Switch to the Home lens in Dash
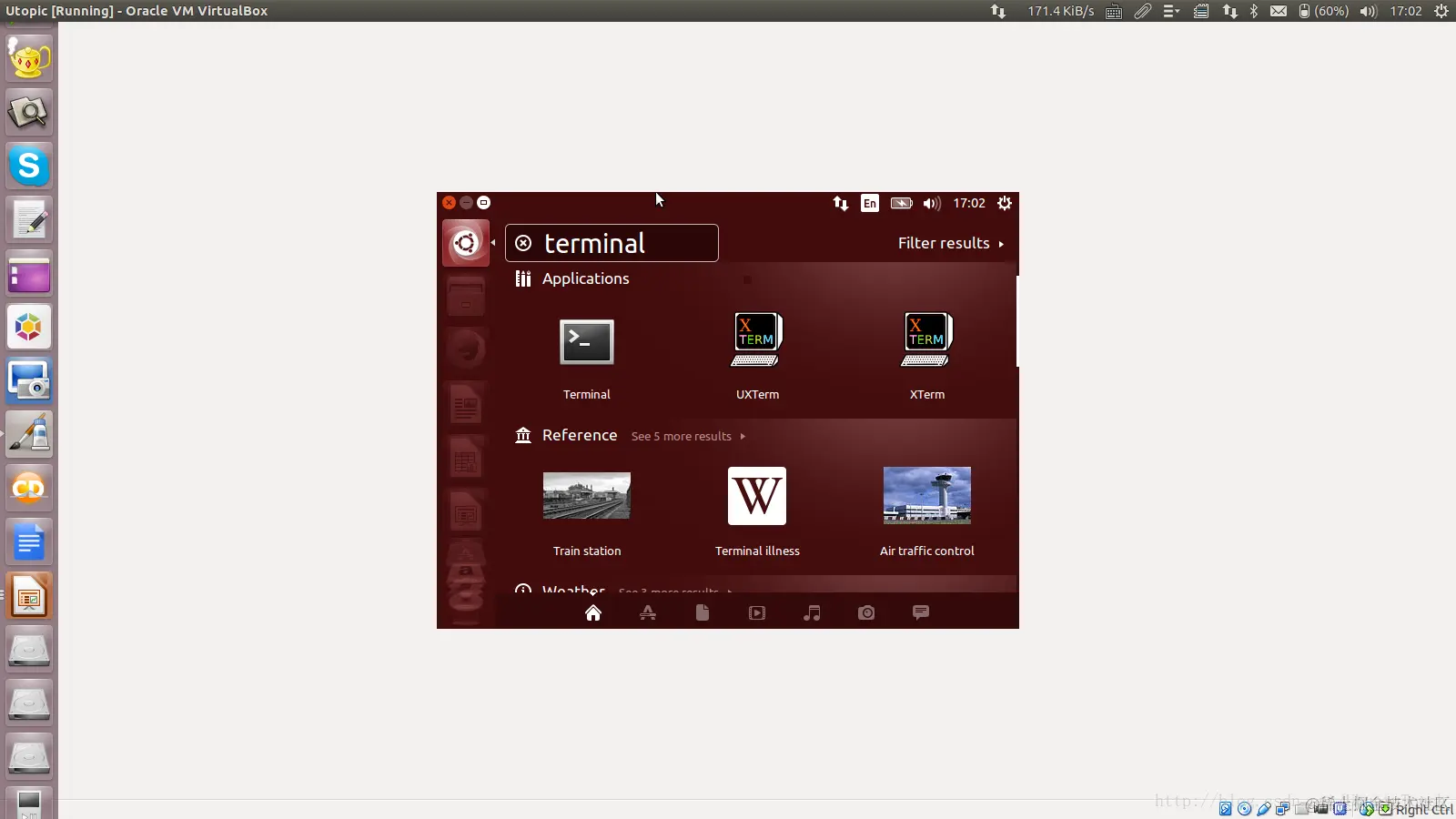Screen dimensions: 1456x819 click(593, 612)
